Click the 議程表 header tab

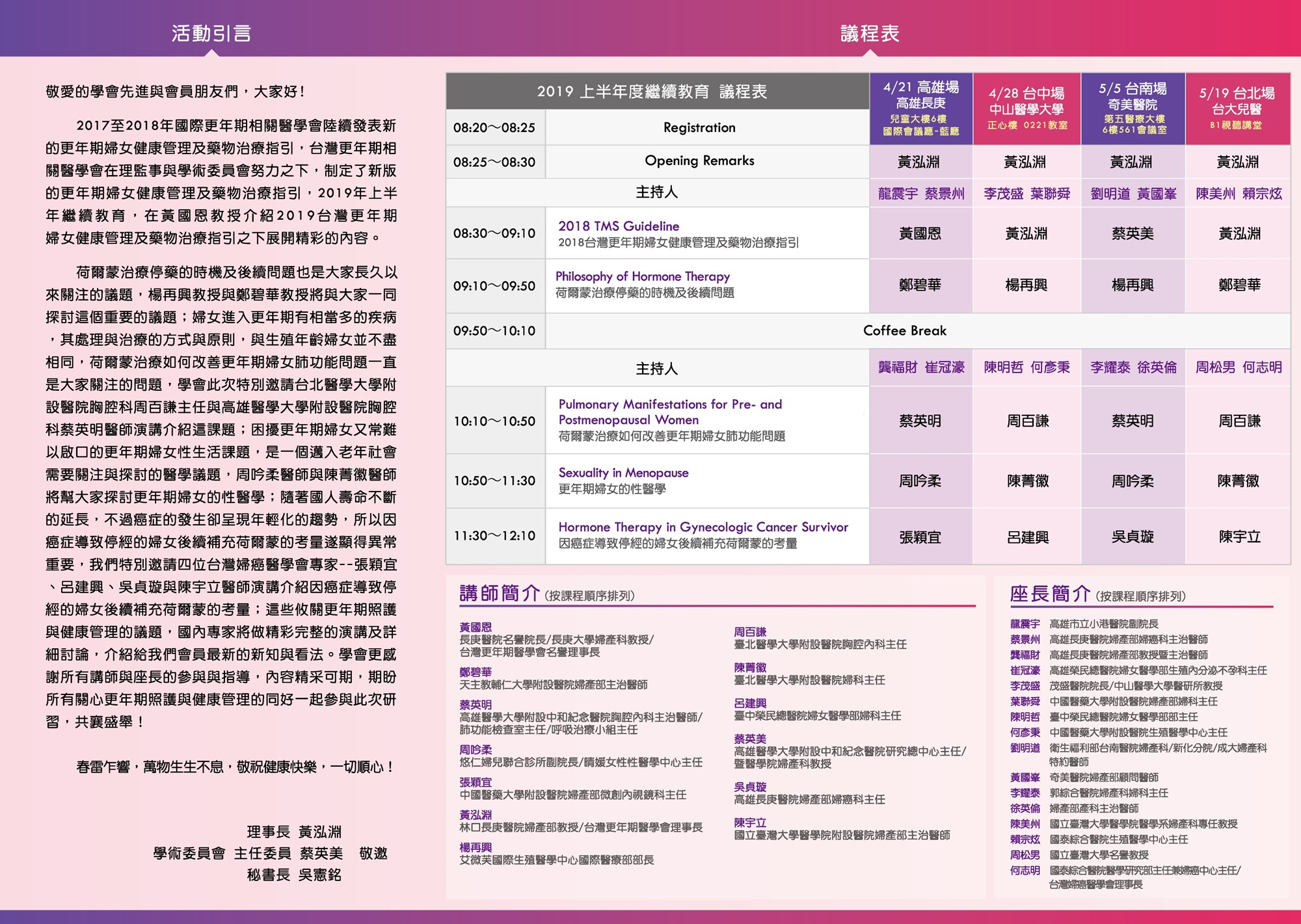(870, 33)
